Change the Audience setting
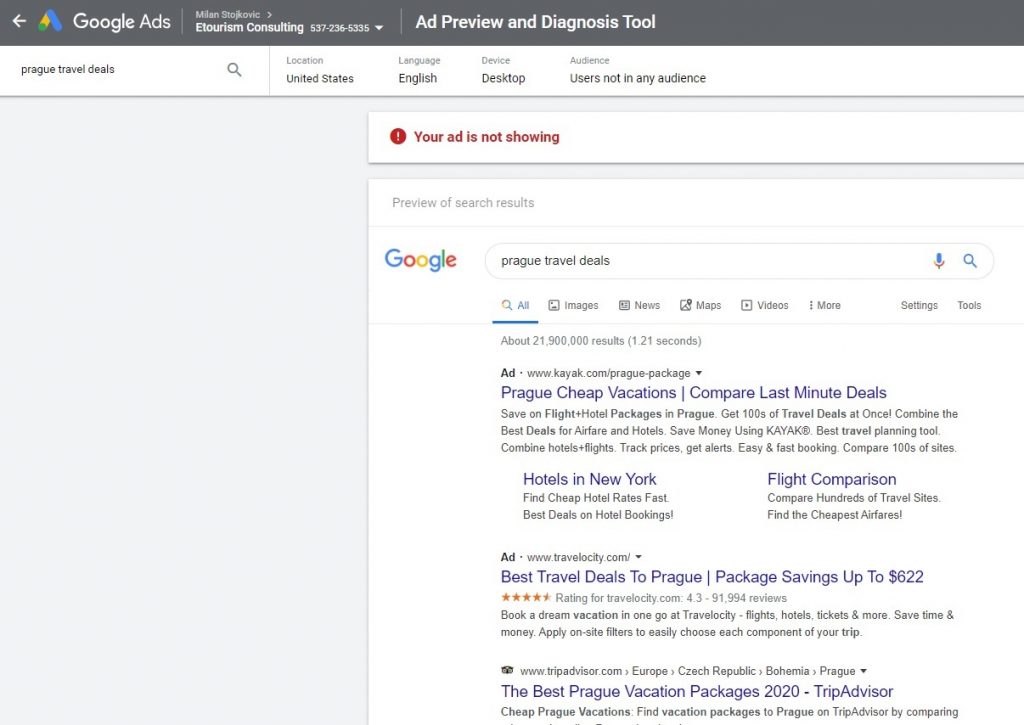Image resolution: width=1024 pixels, height=725 pixels. 637,70
